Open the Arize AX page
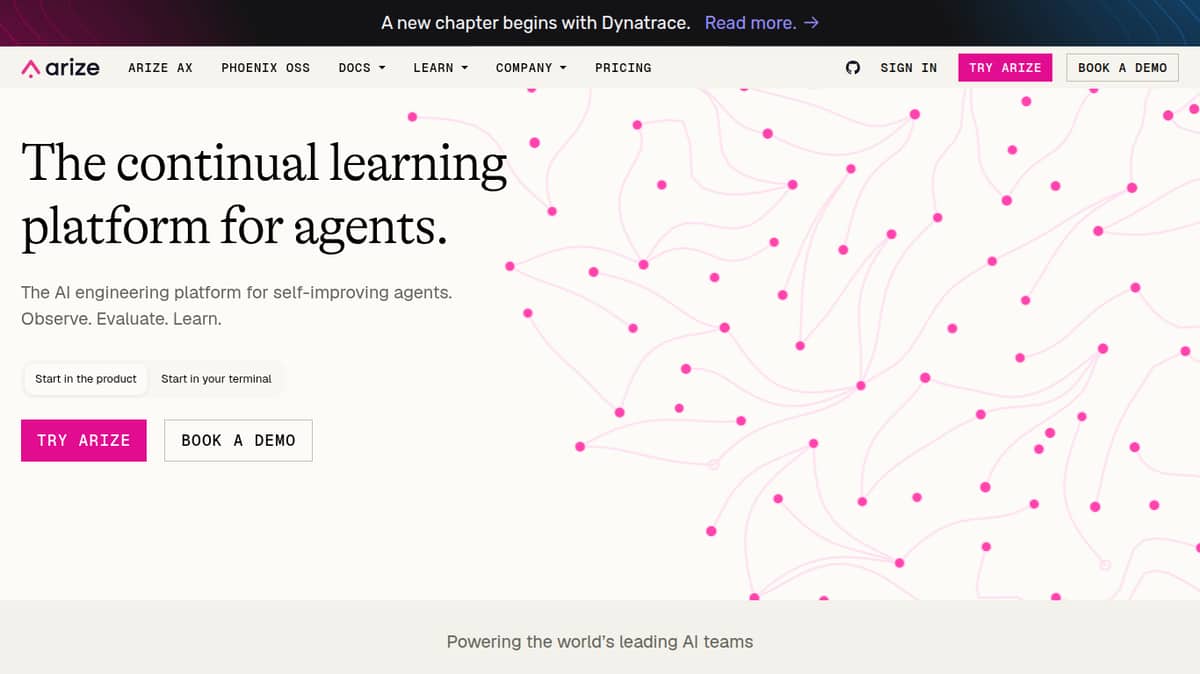The image size is (1200, 674). click(x=160, y=67)
